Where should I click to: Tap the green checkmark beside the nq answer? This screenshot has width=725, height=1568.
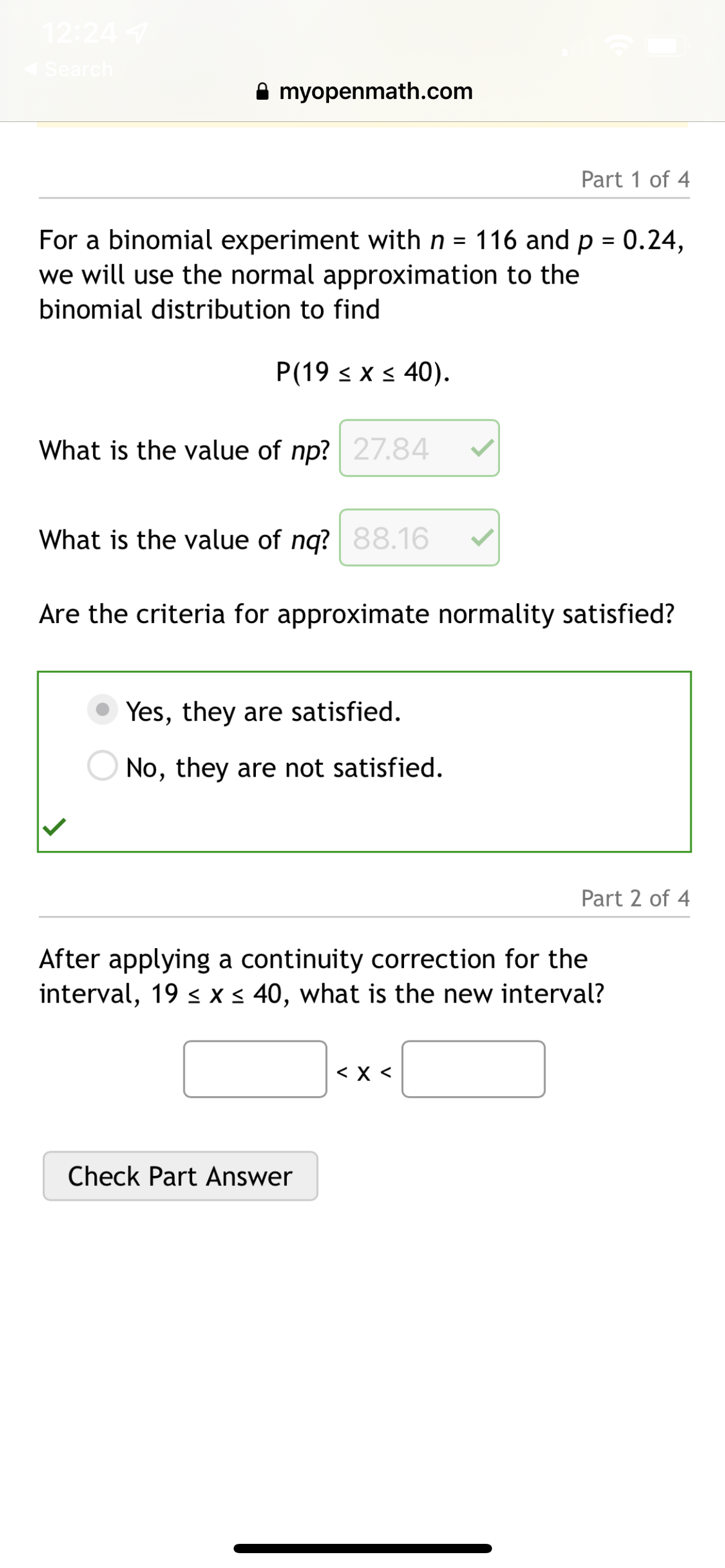click(483, 539)
